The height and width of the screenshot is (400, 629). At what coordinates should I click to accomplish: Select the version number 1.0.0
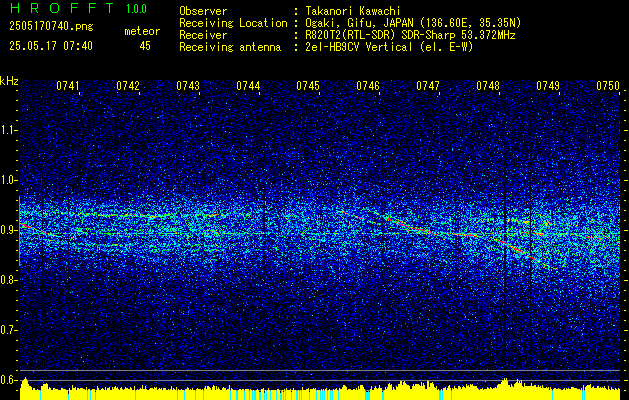click(x=136, y=8)
